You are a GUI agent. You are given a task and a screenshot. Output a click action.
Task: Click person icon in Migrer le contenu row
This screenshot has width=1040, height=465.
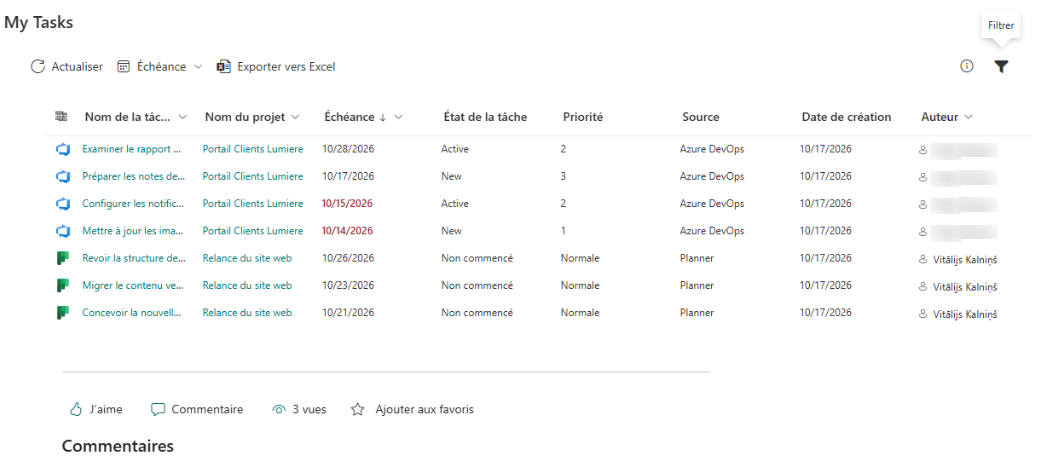pyautogui.click(x=923, y=287)
